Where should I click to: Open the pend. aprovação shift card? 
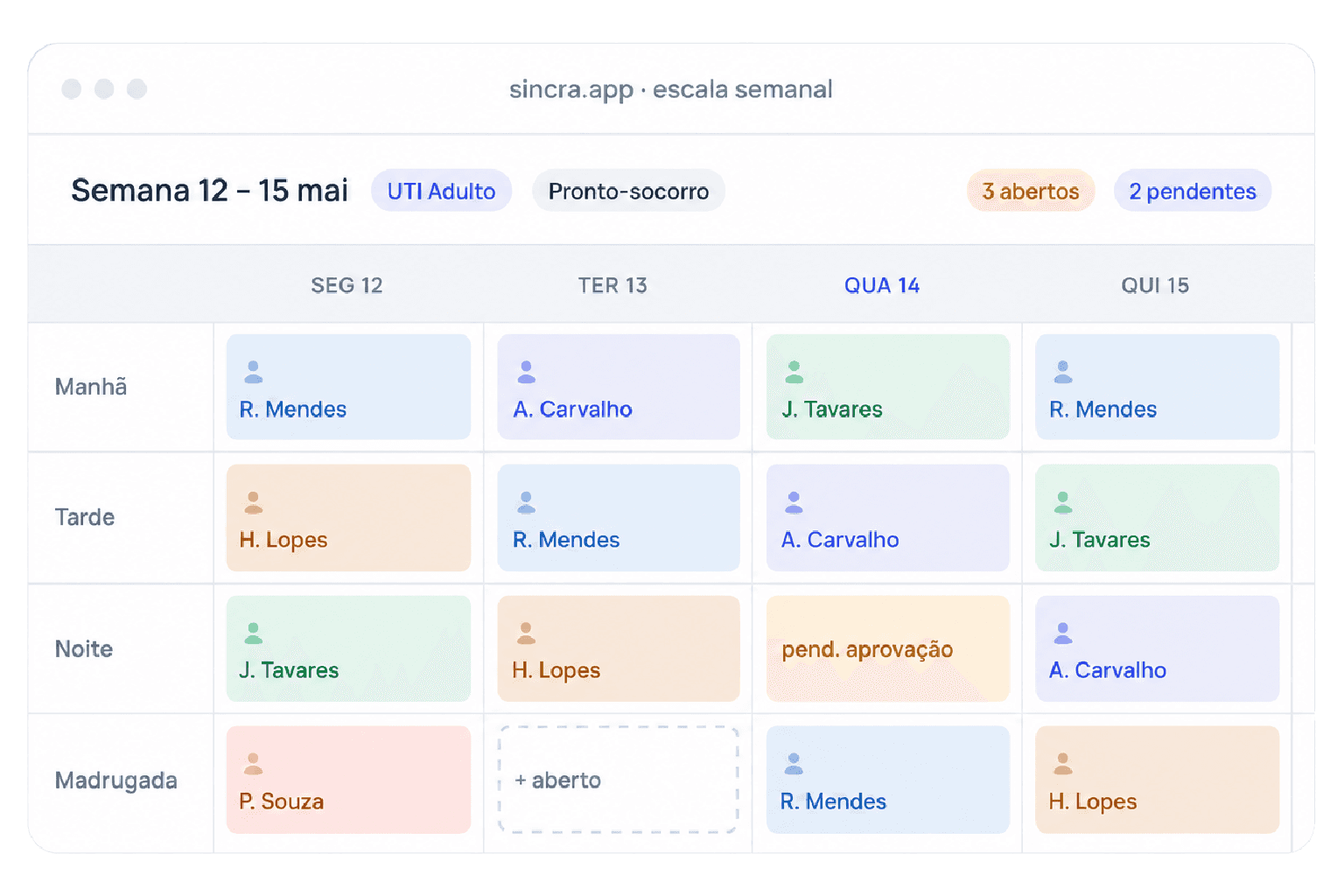point(887,648)
